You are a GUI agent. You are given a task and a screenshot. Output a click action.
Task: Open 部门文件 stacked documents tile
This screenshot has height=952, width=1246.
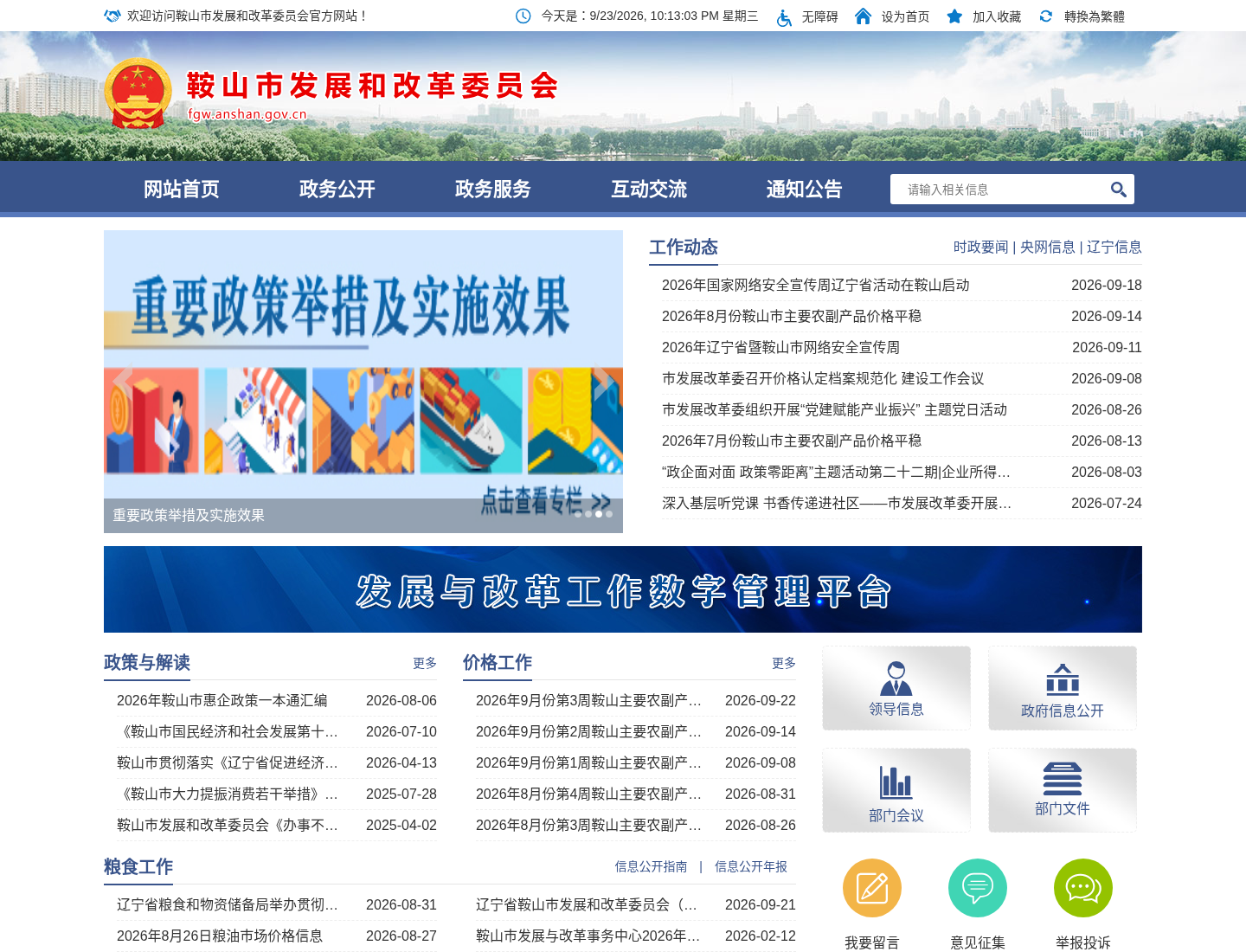pos(1063,790)
